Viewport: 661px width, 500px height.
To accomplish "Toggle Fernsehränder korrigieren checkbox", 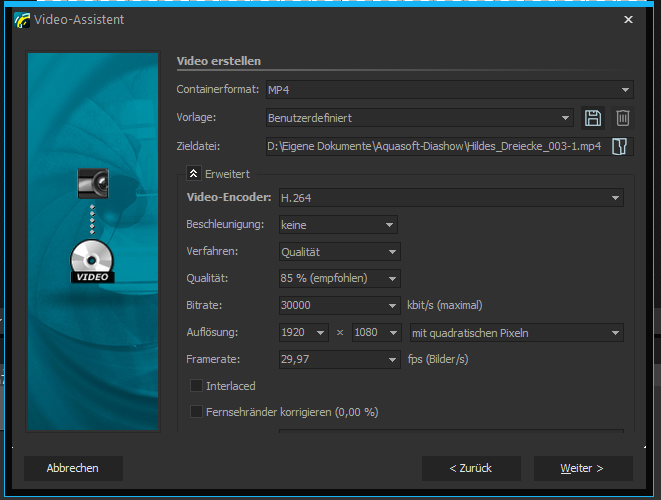I will pyautogui.click(x=196, y=411).
